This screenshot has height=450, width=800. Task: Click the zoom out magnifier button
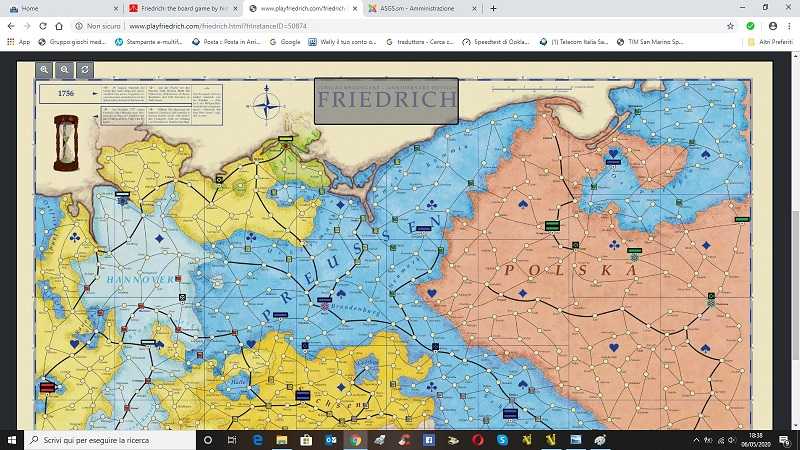tap(64, 70)
